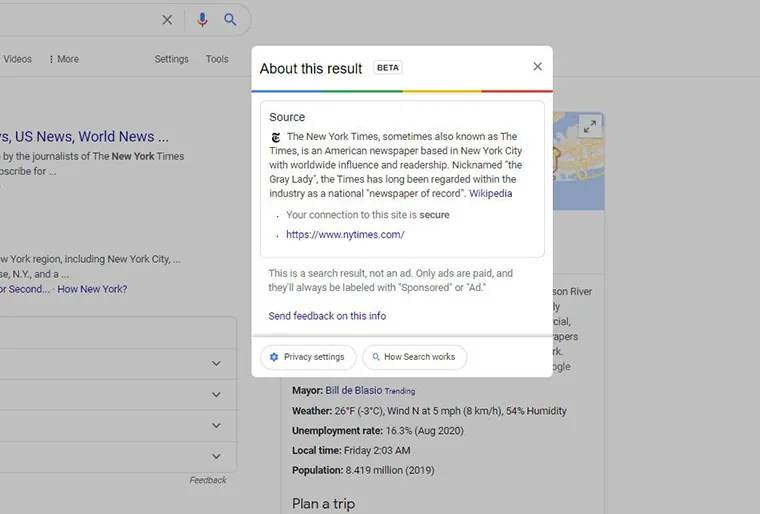Click the Source heading in dialog
The image size is (760, 514).
tap(287, 117)
